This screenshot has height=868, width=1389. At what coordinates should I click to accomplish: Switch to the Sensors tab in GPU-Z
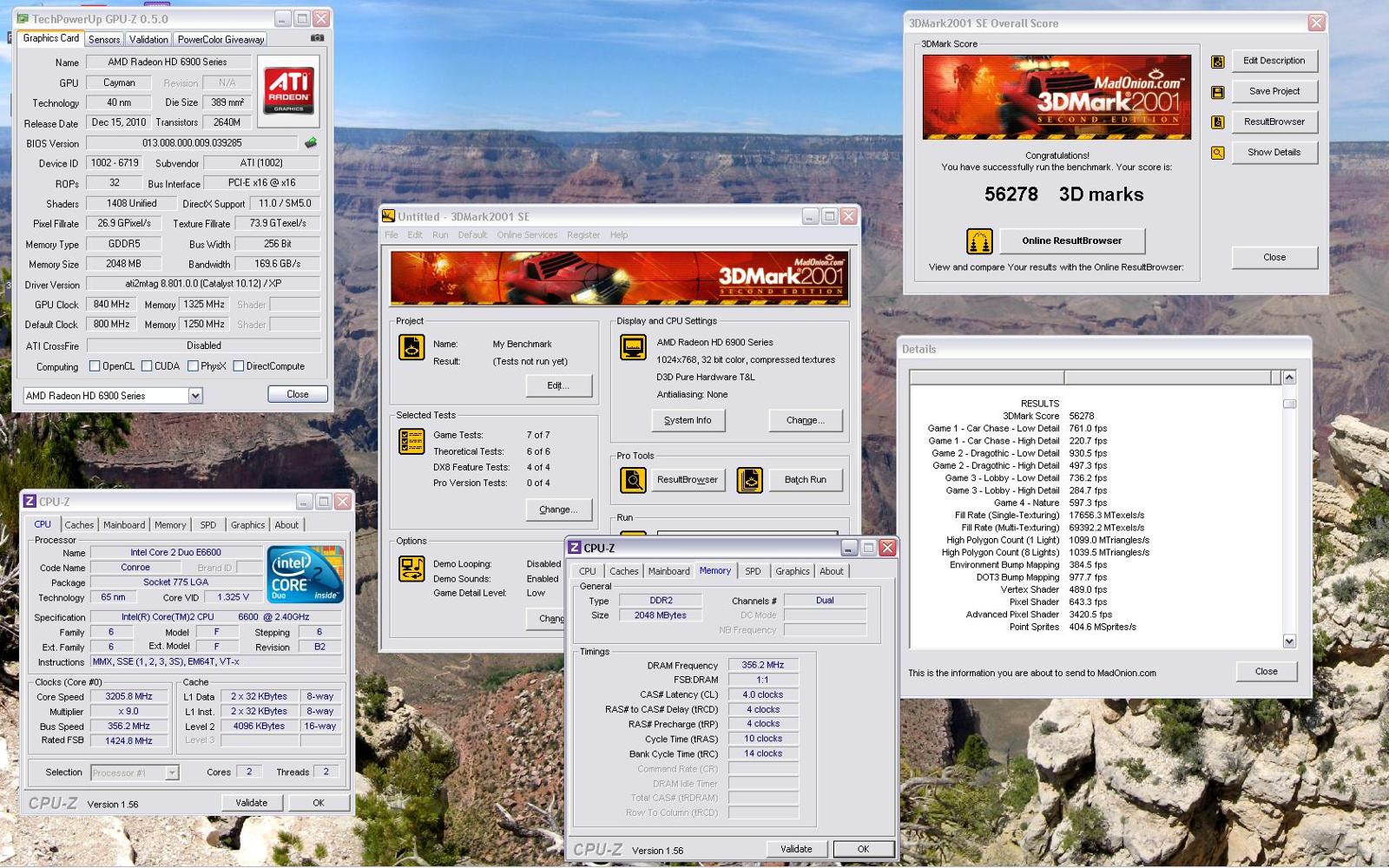(x=104, y=39)
